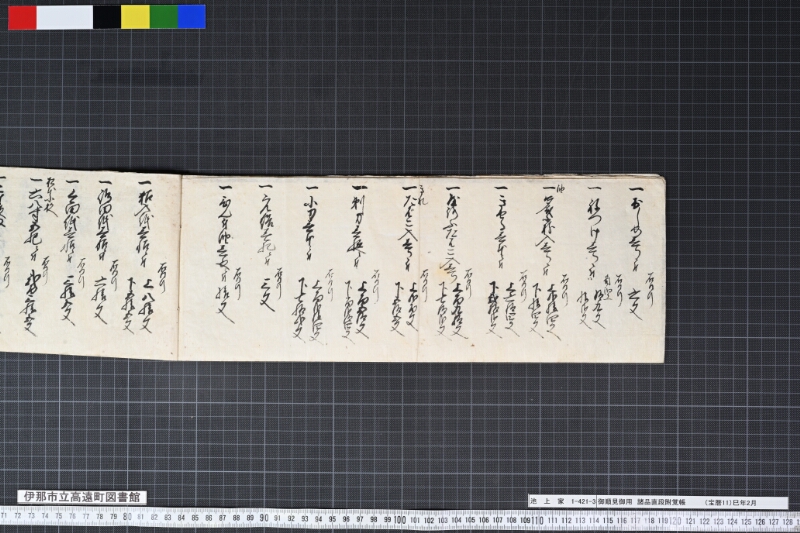Viewport: 800px width, 533px height.
Task: Click the (宝暦11)巳年2月 date text
Action: [x=731, y=502]
